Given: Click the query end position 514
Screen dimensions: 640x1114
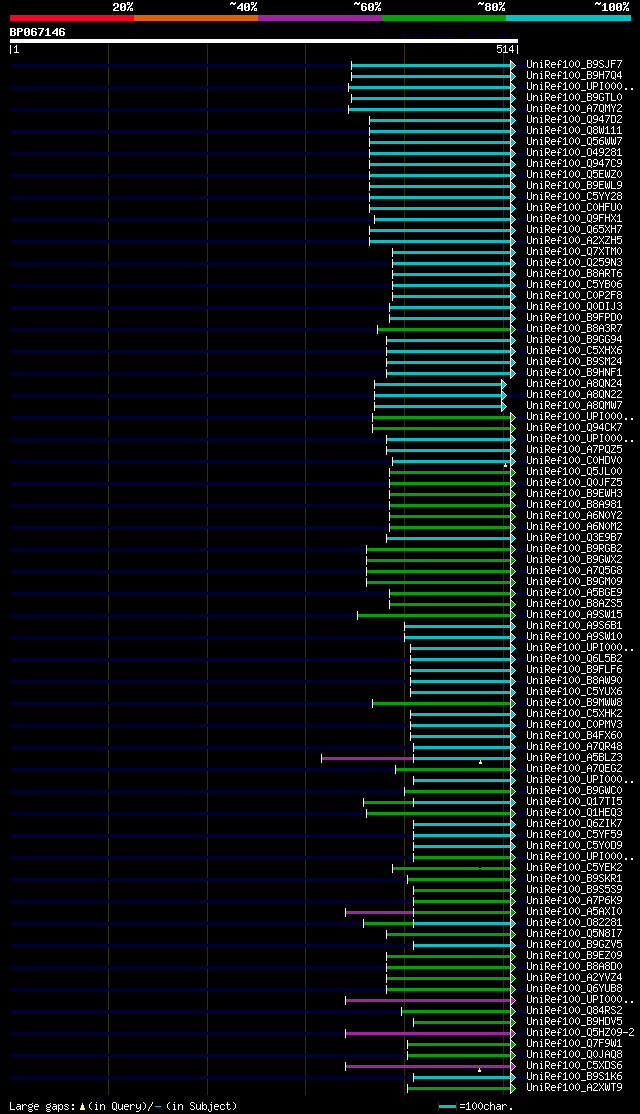Looking at the screenshot, I should point(505,50).
